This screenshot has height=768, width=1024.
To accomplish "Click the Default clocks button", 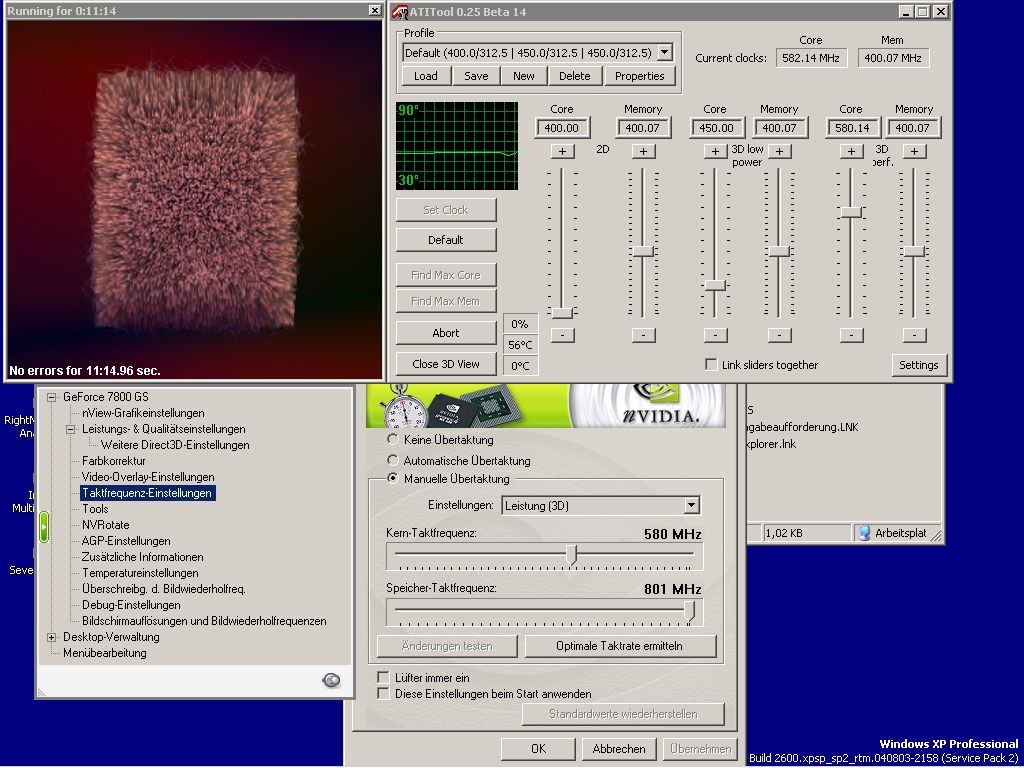I will [x=446, y=240].
